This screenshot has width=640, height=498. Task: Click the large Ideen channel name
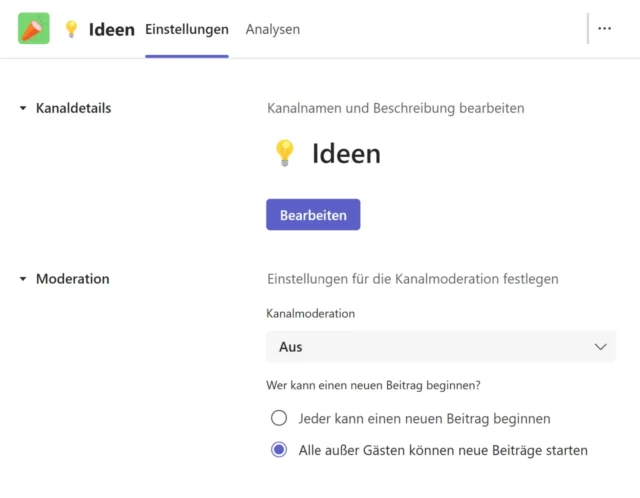point(346,153)
